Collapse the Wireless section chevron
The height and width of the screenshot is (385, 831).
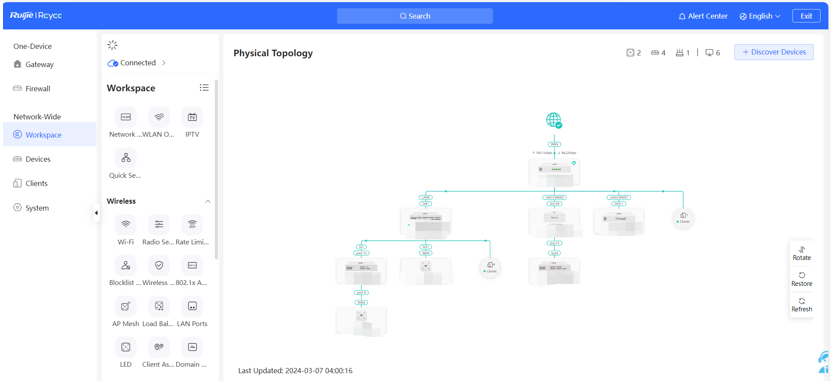click(208, 202)
